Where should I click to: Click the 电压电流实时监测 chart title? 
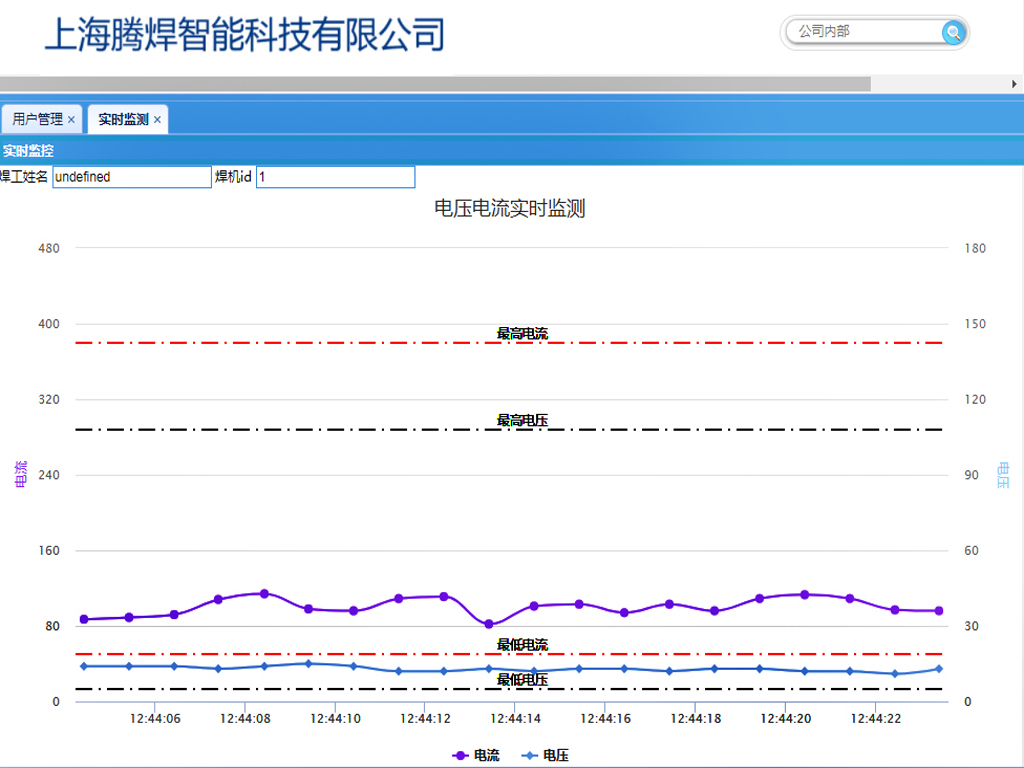(509, 208)
